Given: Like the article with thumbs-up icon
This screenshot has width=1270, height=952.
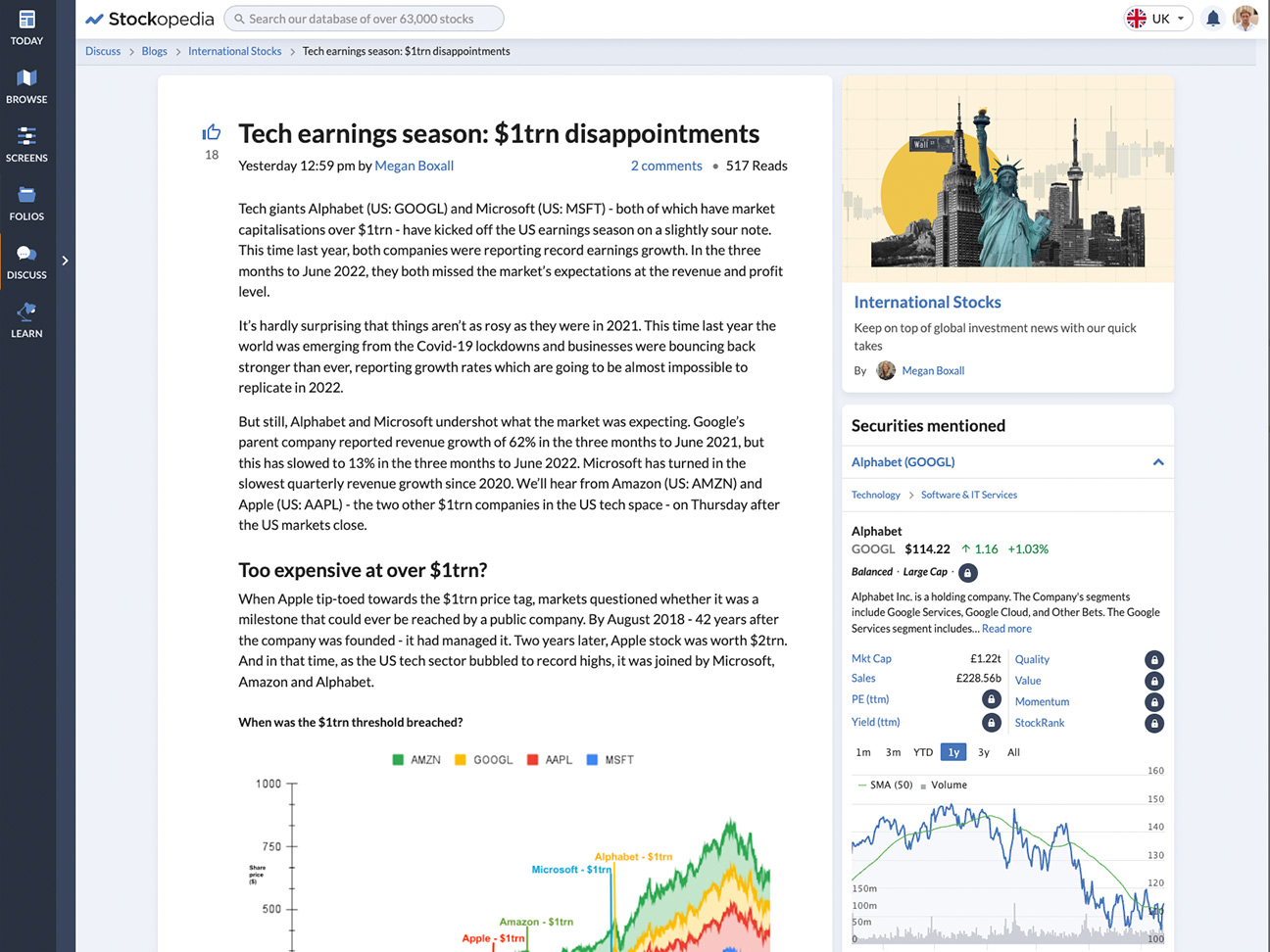Looking at the screenshot, I should point(212,132).
